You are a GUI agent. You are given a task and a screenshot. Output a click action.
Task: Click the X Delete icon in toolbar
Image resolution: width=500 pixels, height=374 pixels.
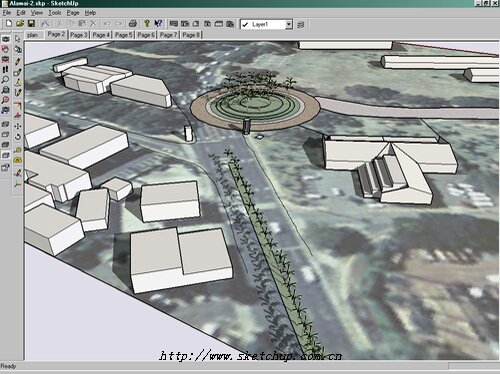(x=93, y=24)
